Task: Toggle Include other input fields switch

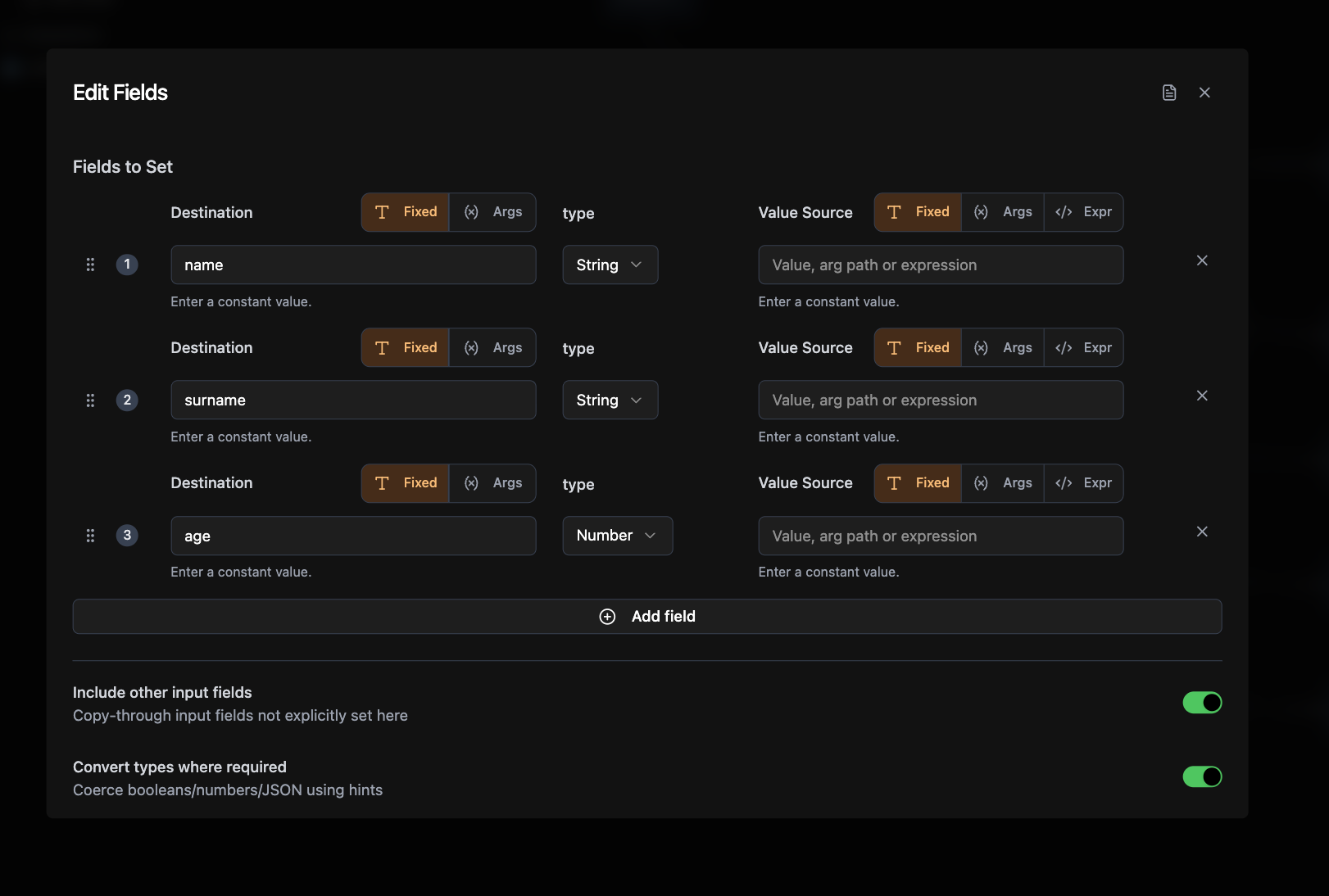Action: click(x=1202, y=703)
